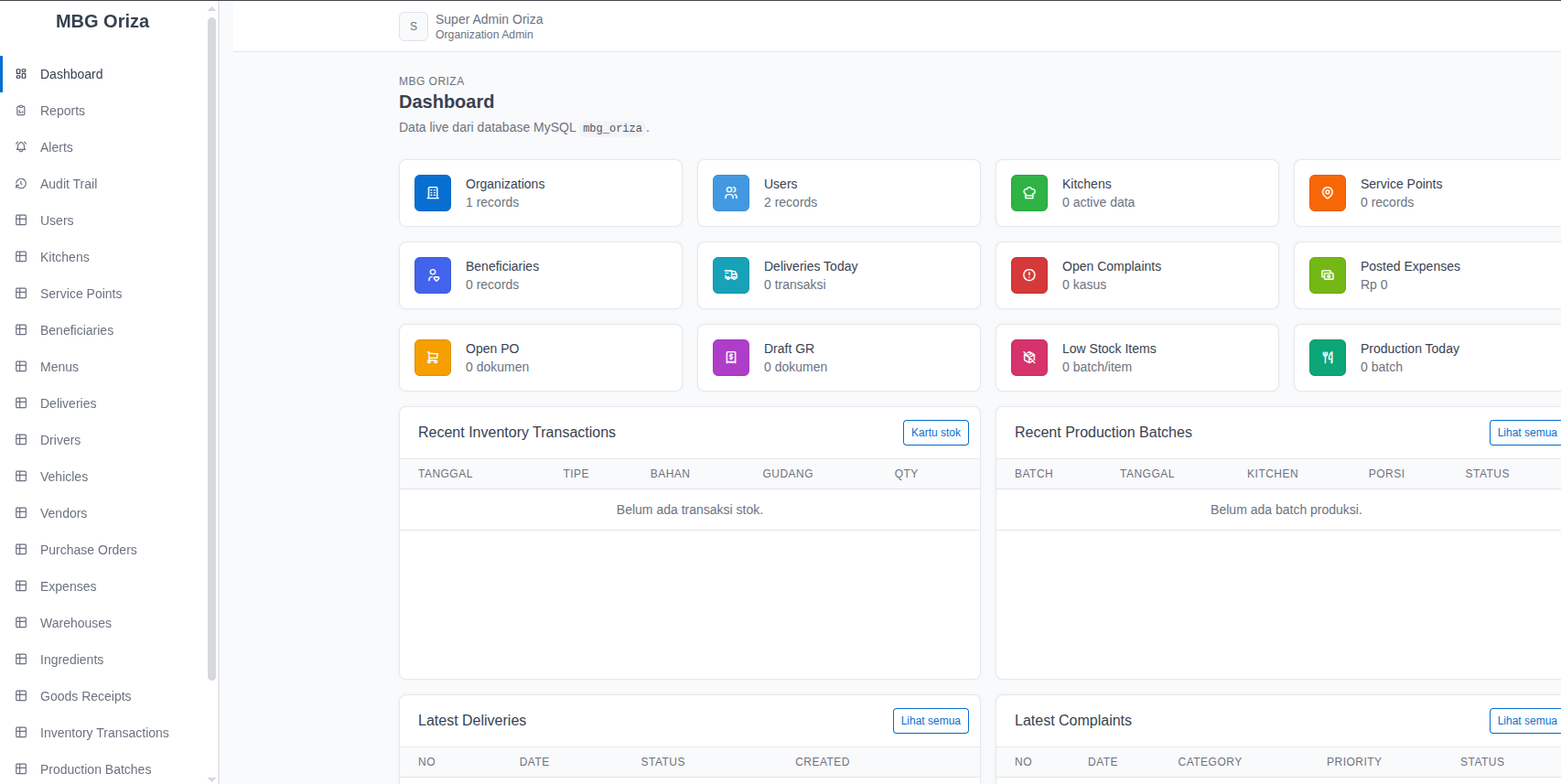The image size is (1561, 784).
Task: Click the Low Stock Items box icon
Action: (1029, 358)
